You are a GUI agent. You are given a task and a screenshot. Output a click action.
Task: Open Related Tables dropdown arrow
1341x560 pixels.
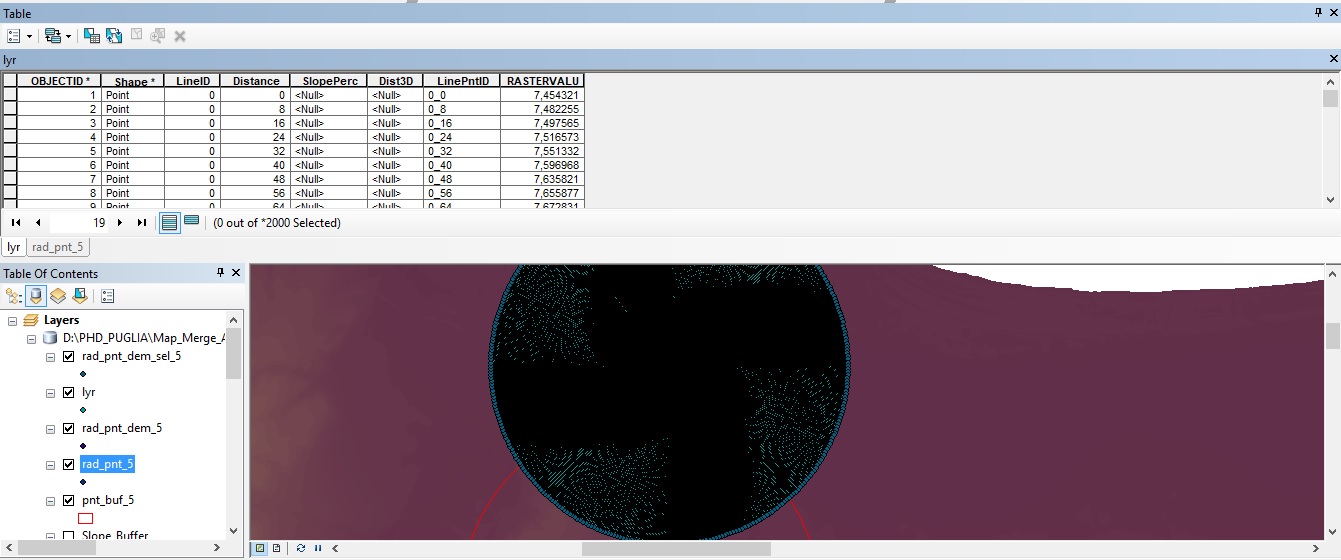(68, 36)
